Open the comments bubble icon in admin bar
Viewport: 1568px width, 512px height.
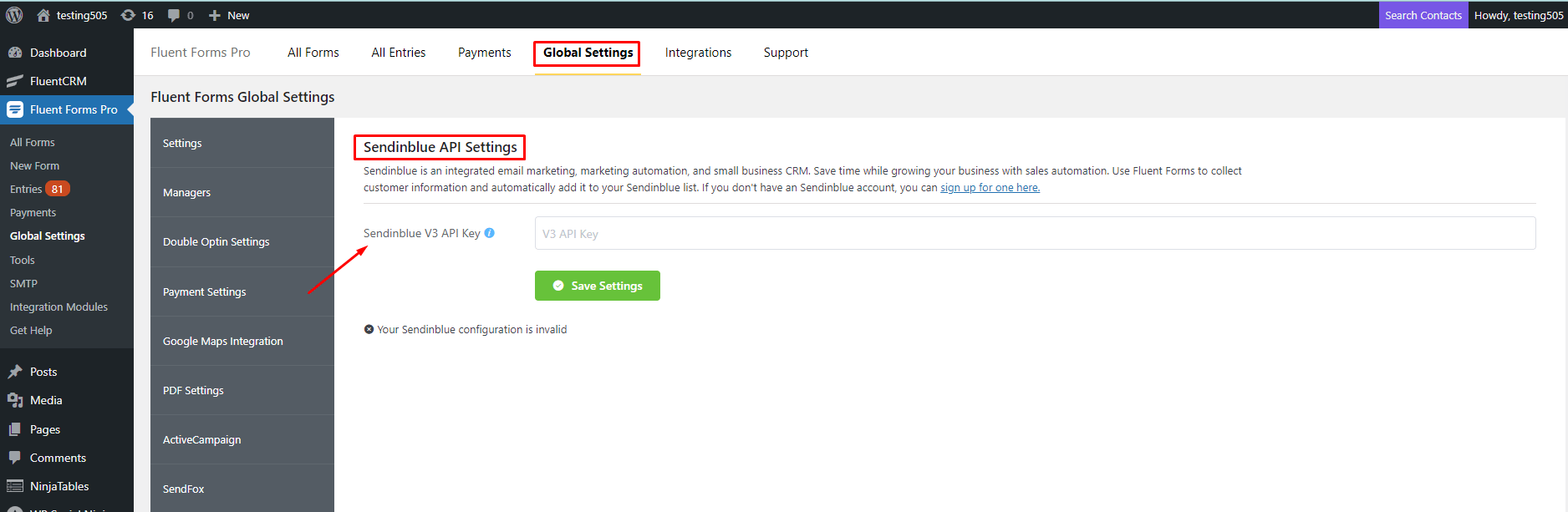click(174, 15)
